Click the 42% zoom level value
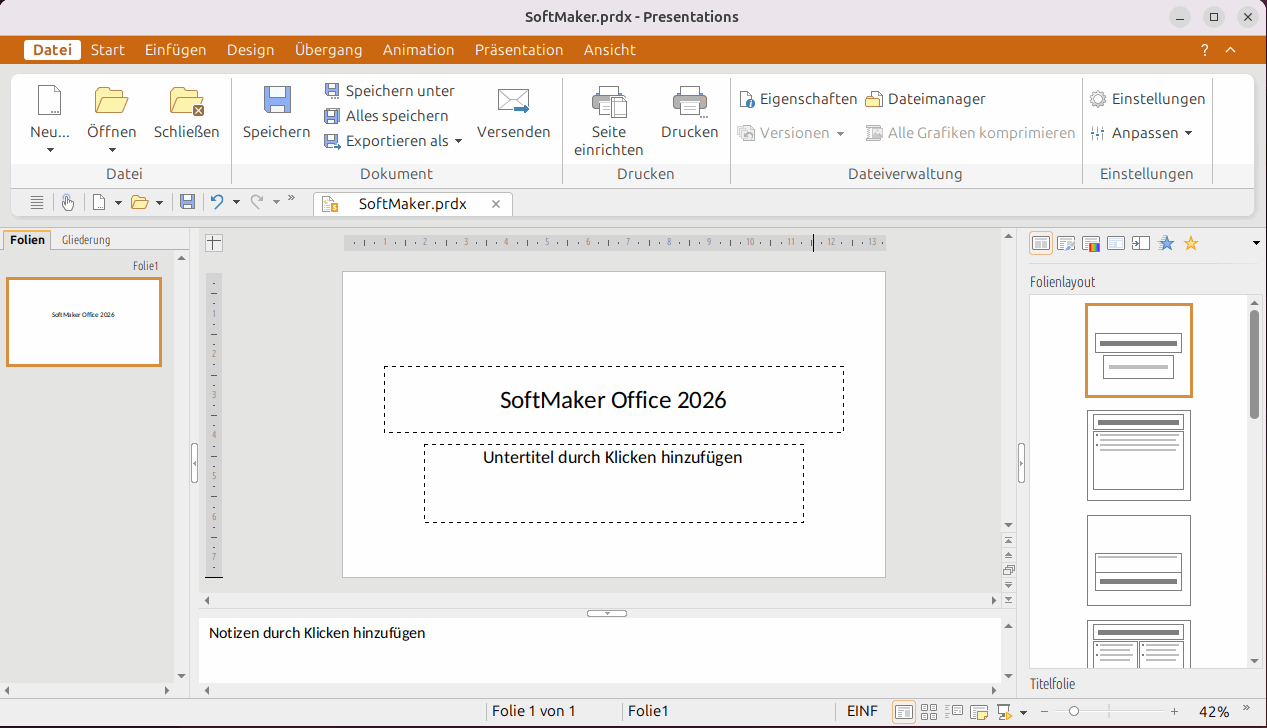The height and width of the screenshot is (728, 1267). coord(1214,712)
